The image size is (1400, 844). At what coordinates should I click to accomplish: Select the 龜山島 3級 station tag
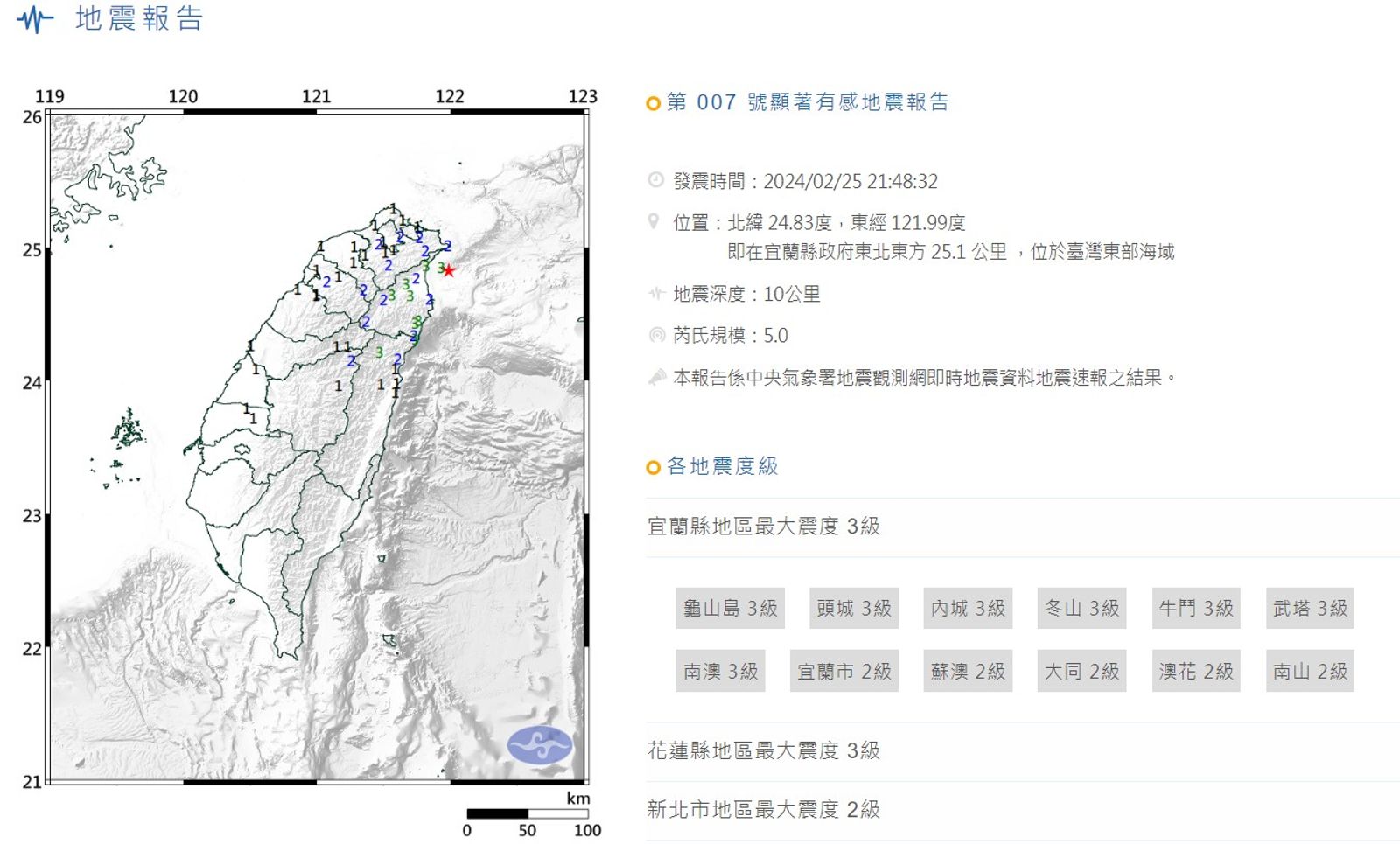[x=730, y=608]
